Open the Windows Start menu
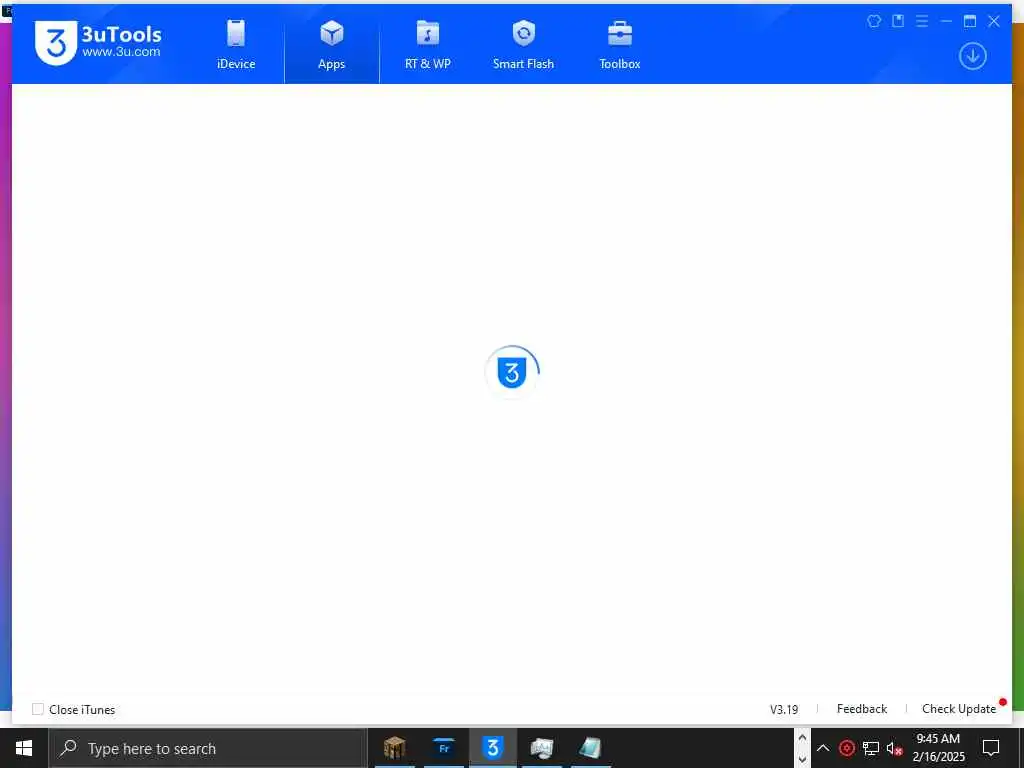Screen dimensions: 1024x768 click(24, 748)
